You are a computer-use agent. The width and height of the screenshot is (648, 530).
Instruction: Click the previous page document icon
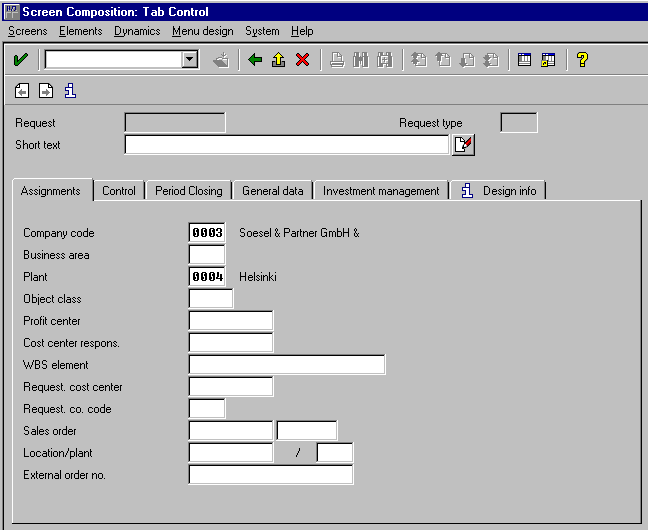pos(22,91)
